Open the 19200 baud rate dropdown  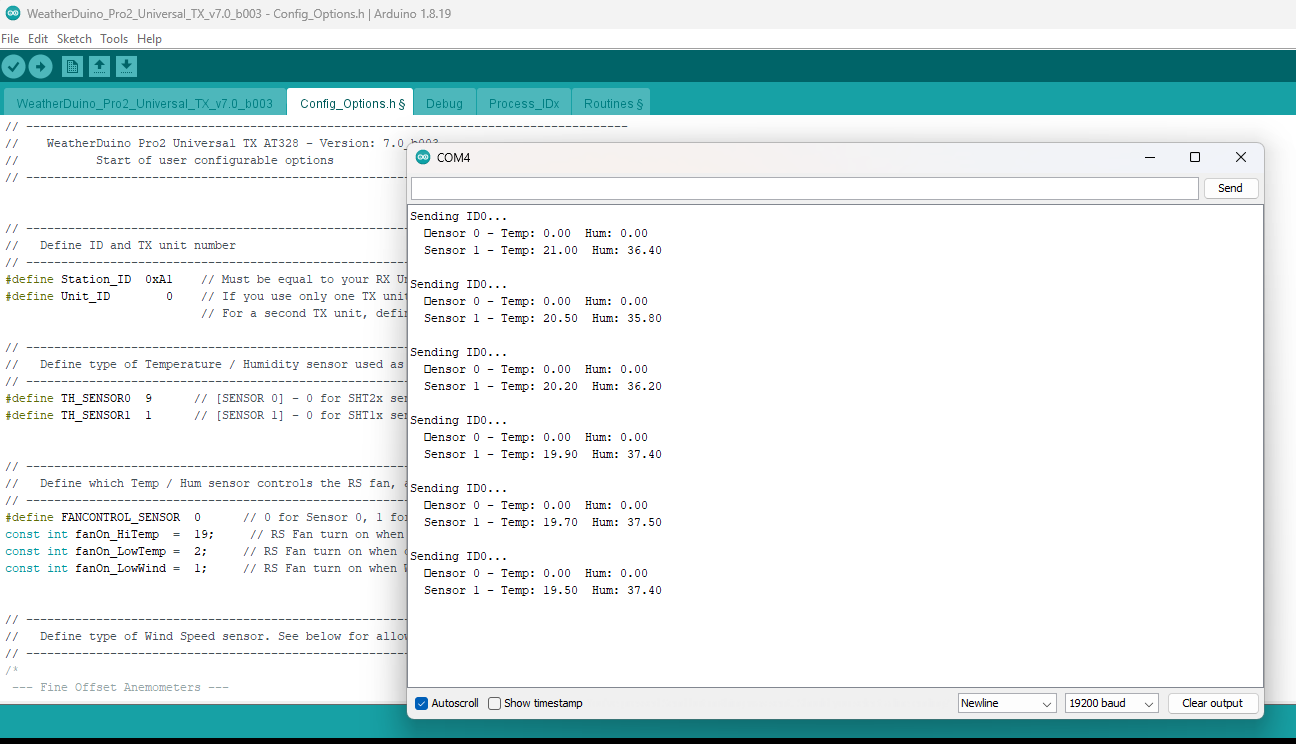tap(1111, 704)
